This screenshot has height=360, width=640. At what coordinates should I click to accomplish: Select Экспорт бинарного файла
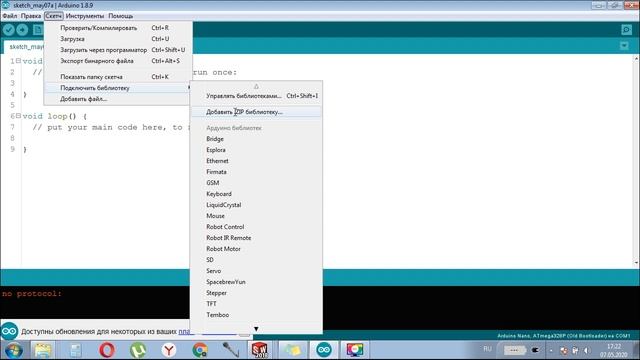point(118,61)
